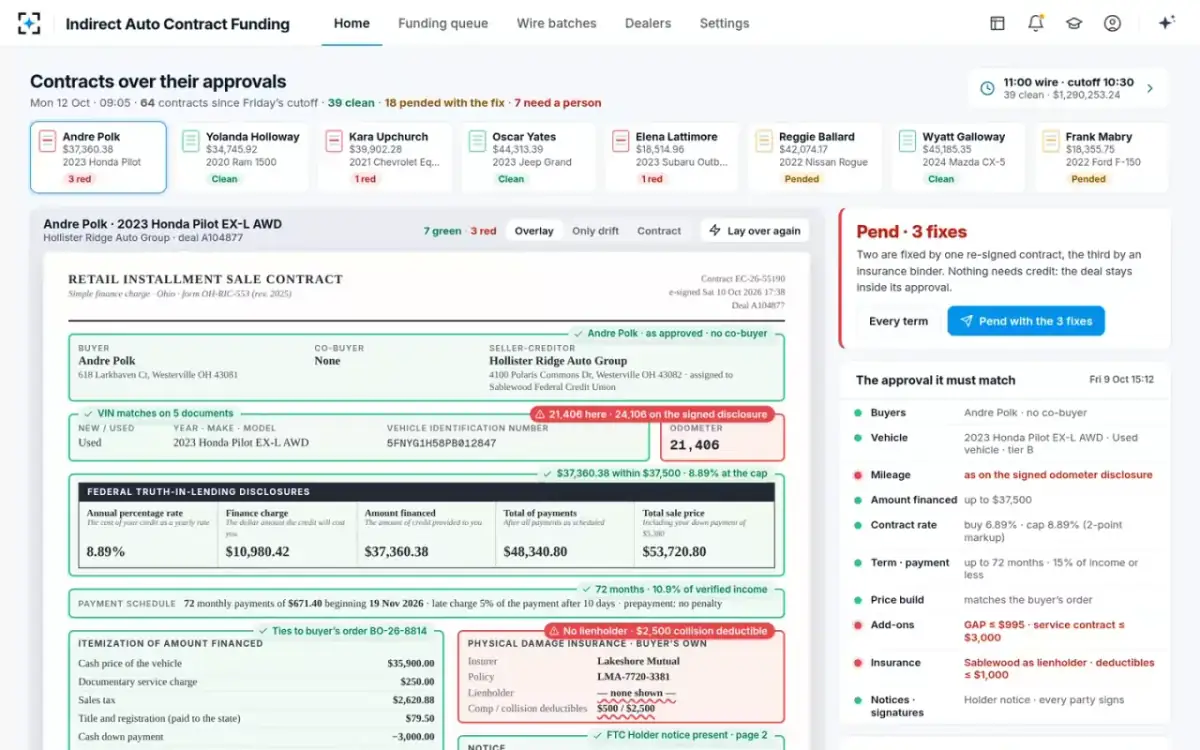Click 3 red count in contract header

point(483,231)
